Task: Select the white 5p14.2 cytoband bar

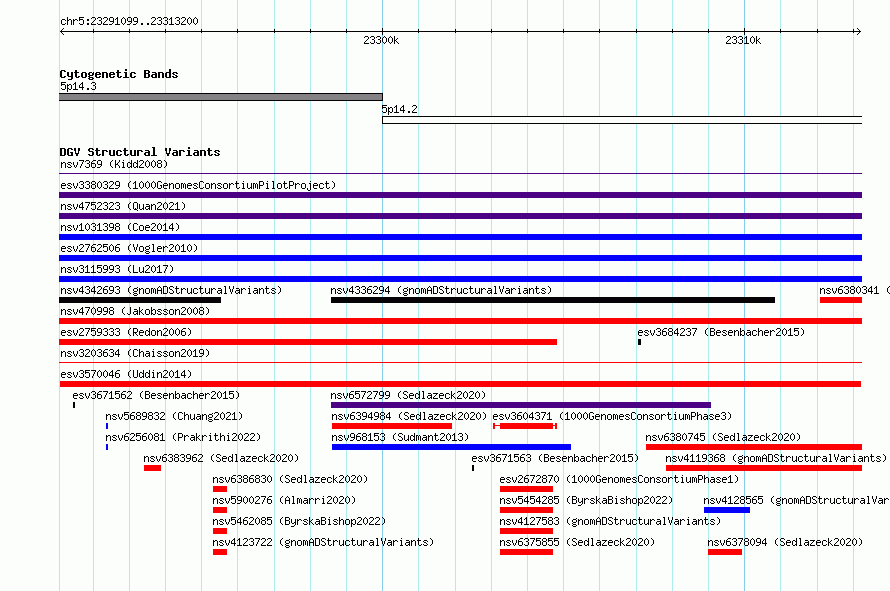Action: 622,120
